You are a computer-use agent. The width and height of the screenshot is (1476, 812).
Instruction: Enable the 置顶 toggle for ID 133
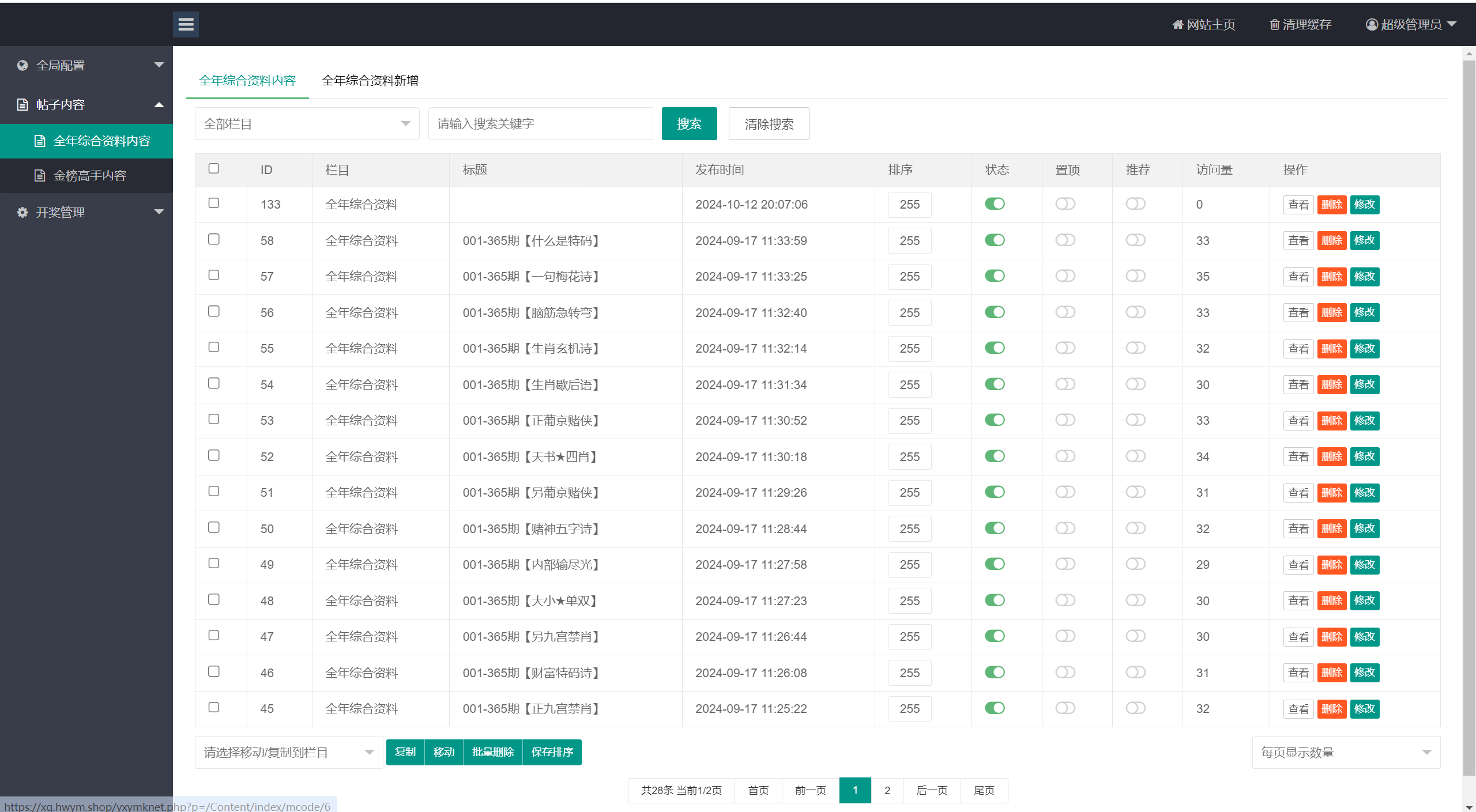click(x=1065, y=204)
